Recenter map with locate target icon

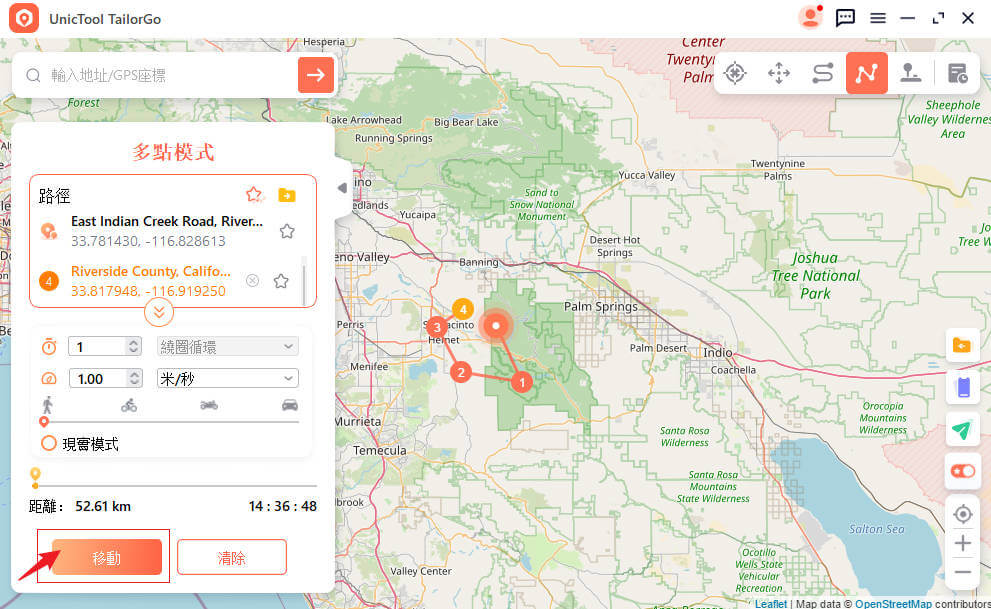(x=963, y=514)
